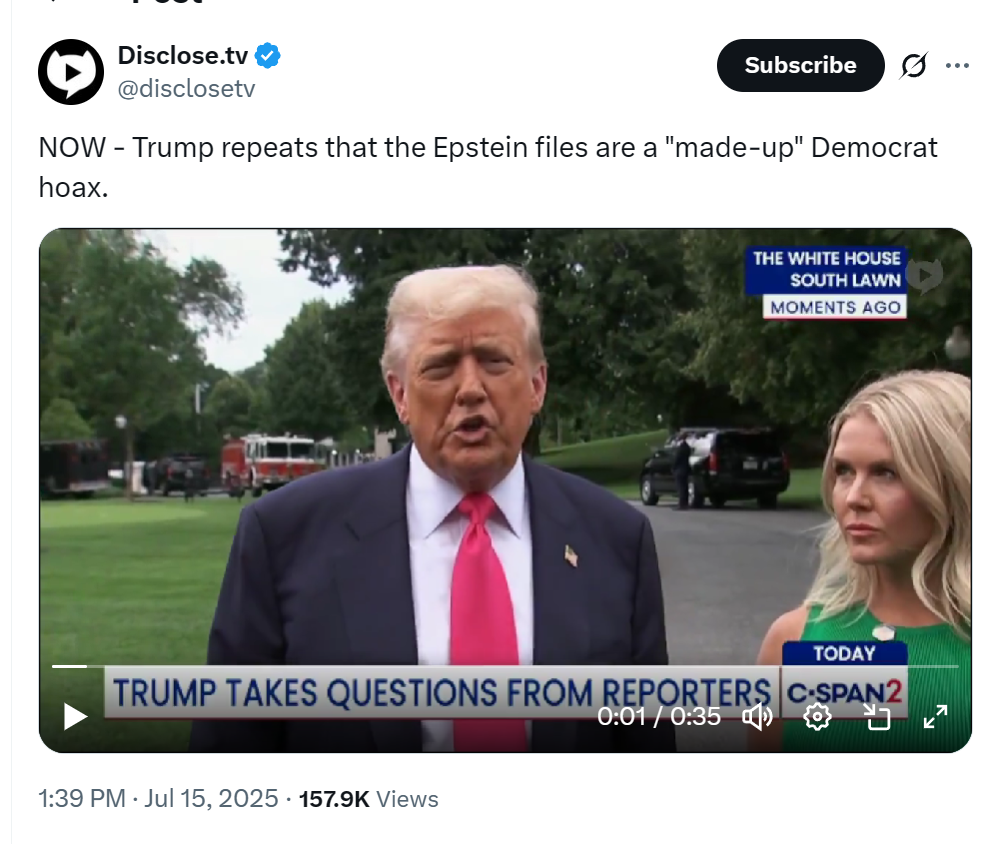This screenshot has height=844, width=992.
Task: Open the post's more options ellipsis
Action: (x=957, y=65)
